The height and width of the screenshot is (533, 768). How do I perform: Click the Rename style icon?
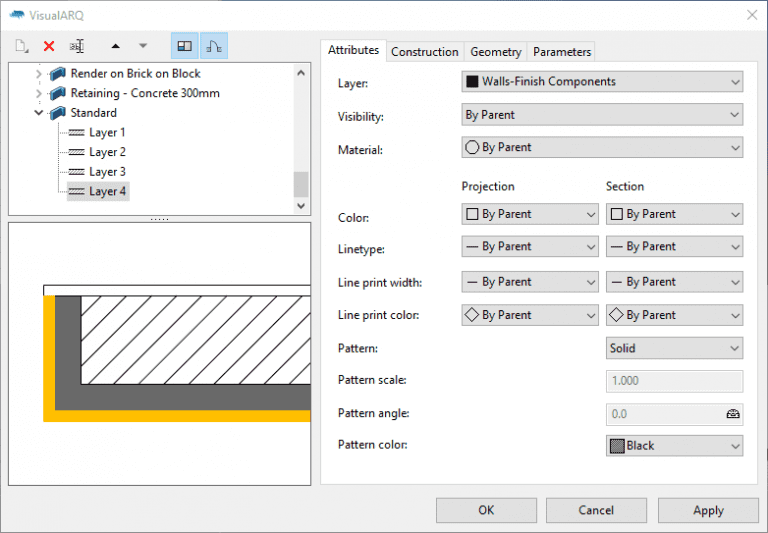click(x=77, y=46)
